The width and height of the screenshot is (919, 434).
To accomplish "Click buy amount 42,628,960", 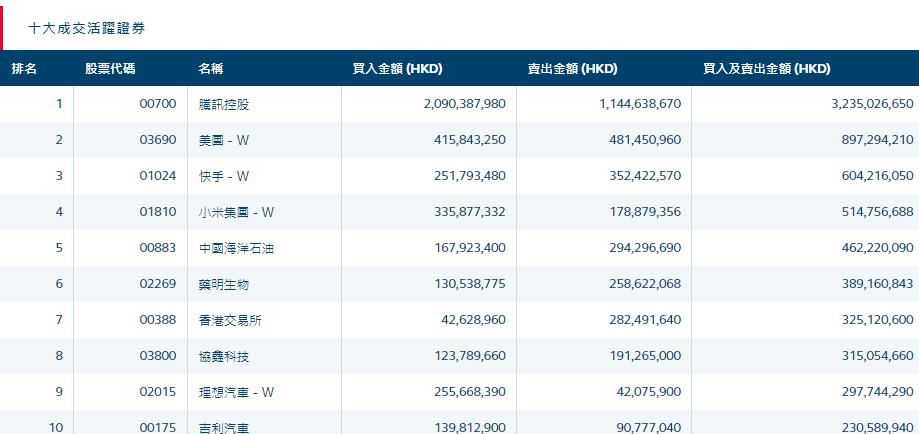I will coord(473,320).
